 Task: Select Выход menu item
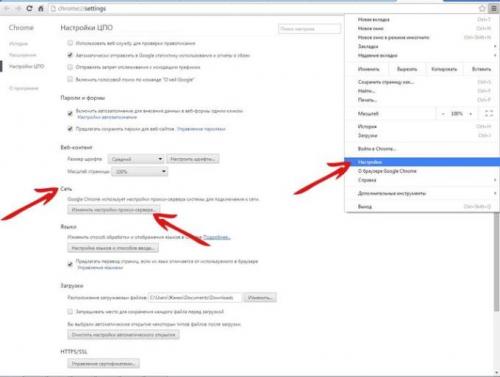(x=422, y=207)
